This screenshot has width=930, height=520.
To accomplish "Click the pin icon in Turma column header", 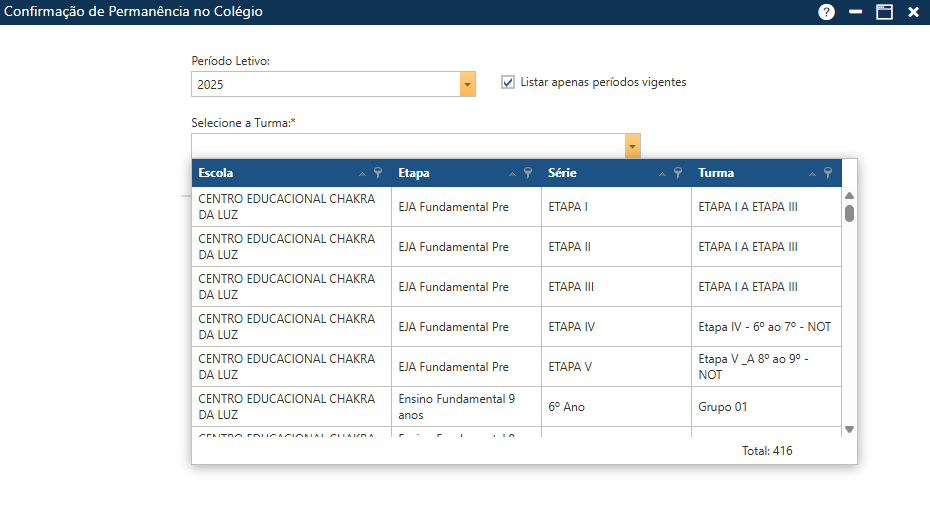I will 828,173.
